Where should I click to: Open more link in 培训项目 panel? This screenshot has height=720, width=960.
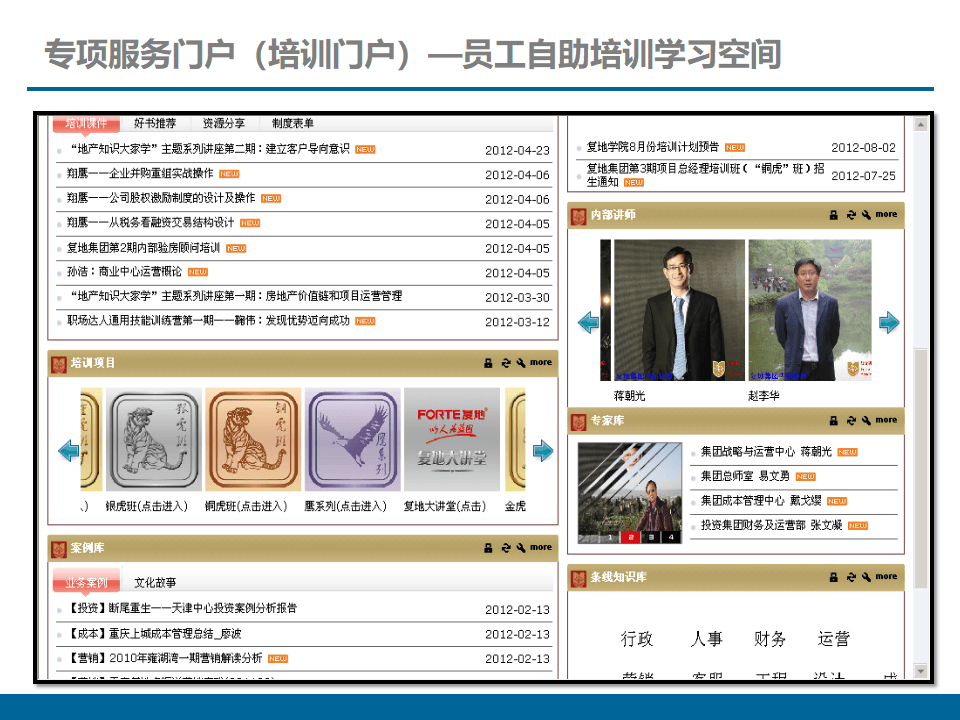click(541, 362)
